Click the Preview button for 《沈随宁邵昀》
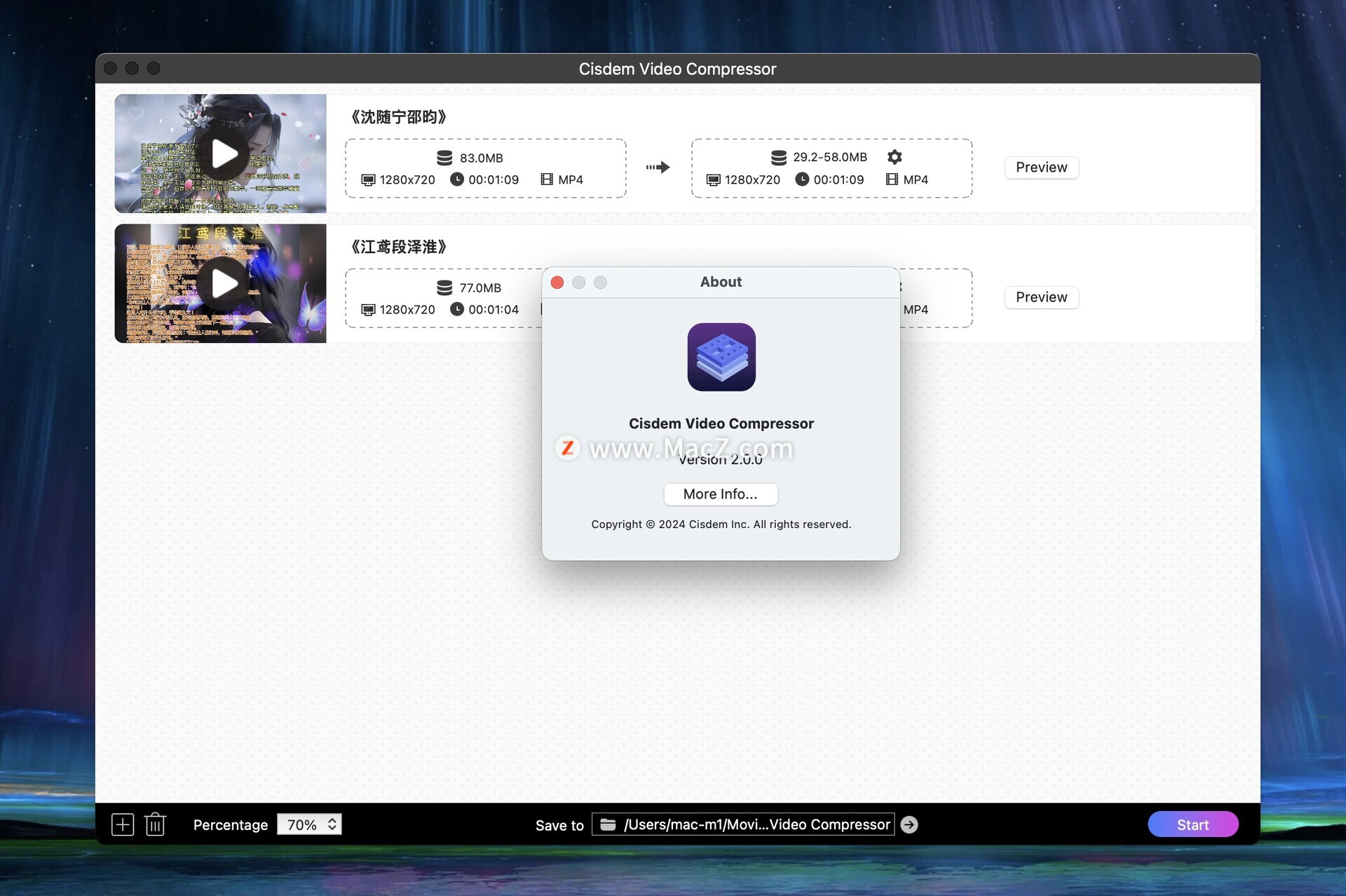 click(x=1041, y=168)
